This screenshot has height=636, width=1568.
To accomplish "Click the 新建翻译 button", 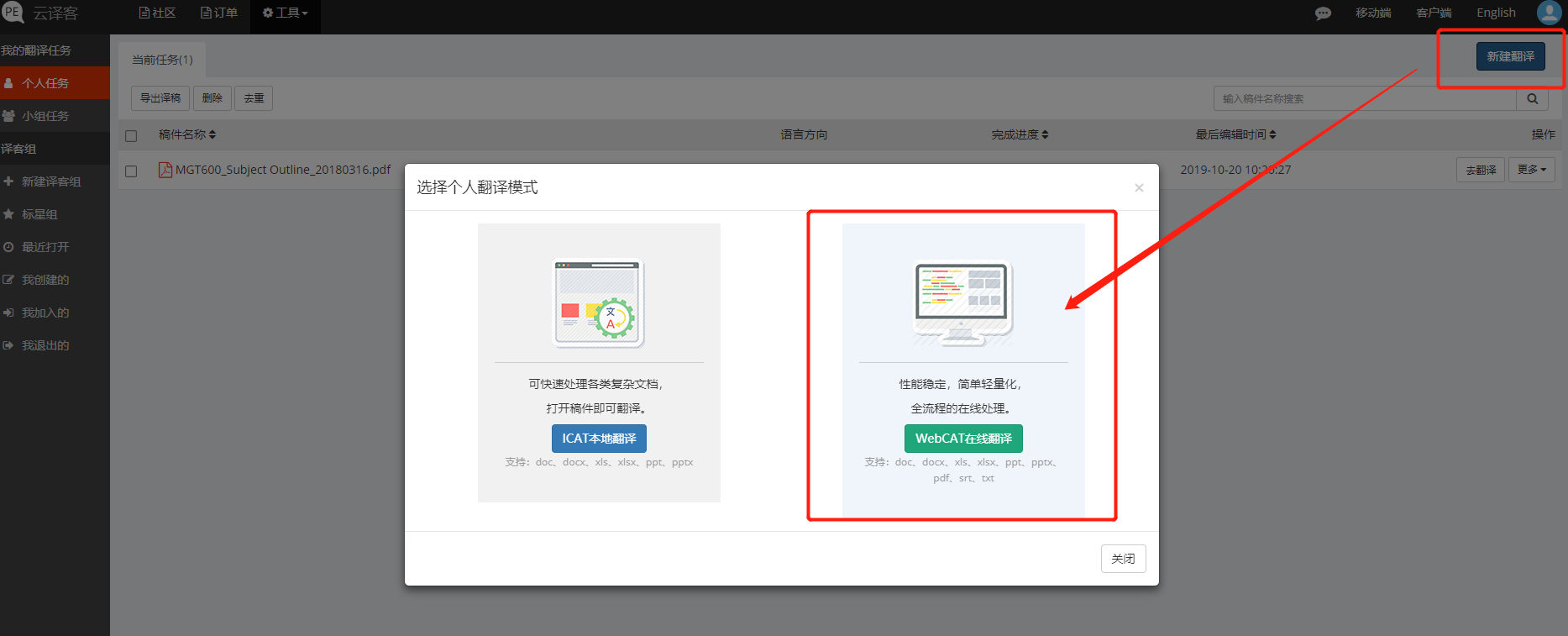I will tap(1510, 56).
